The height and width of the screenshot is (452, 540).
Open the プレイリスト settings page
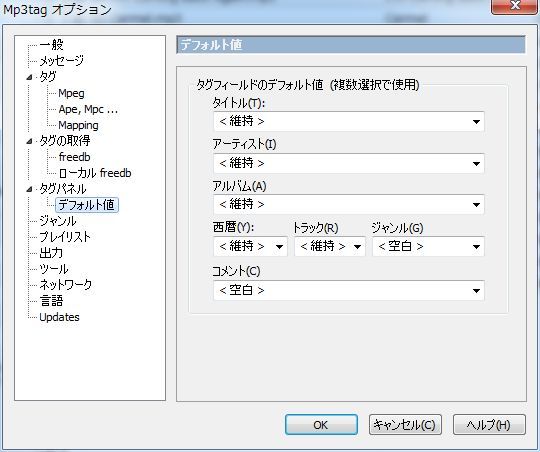pyautogui.click(x=65, y=237)
